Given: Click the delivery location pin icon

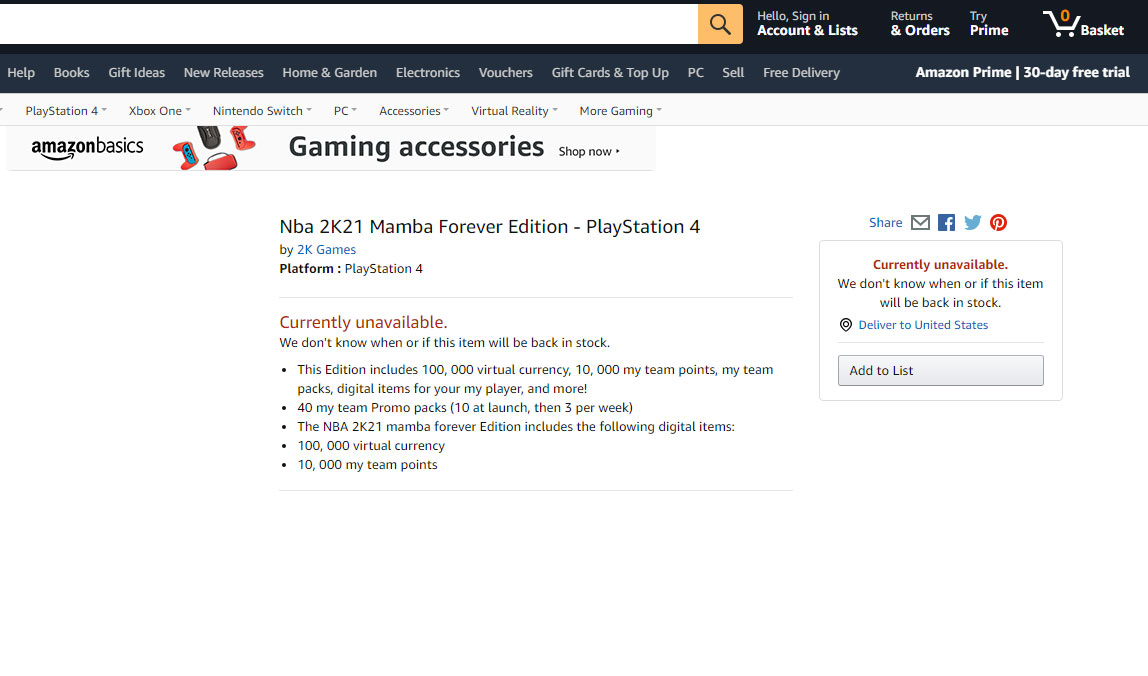Looking at the screenshot, I should click(x=846, y=325).
